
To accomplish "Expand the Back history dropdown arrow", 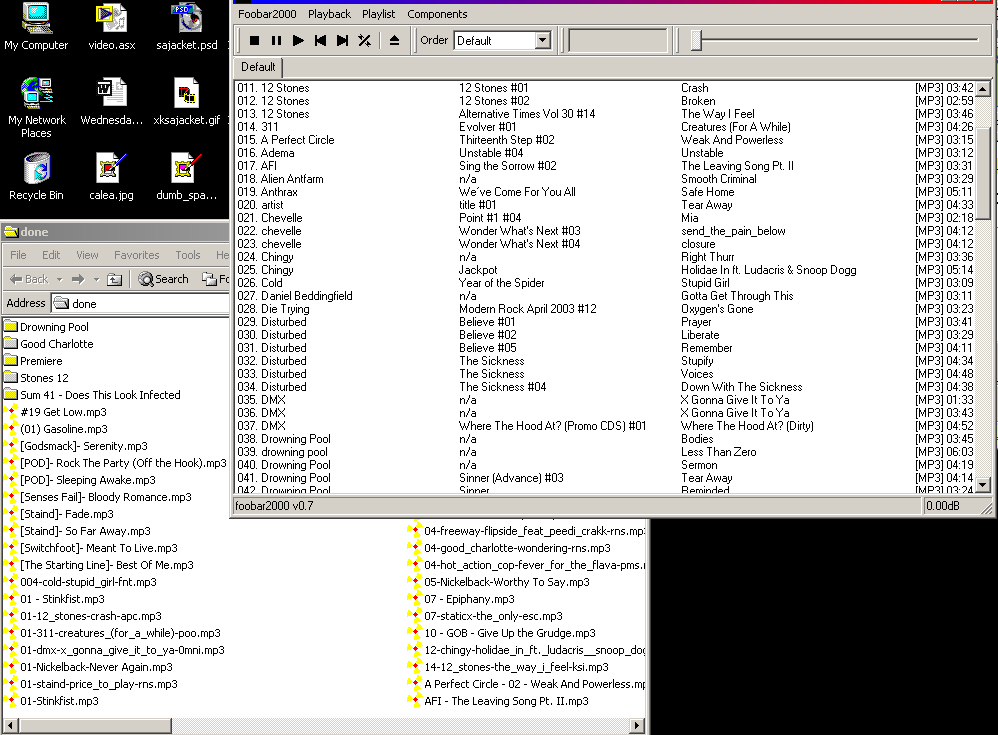I will [x=59, y=279].
